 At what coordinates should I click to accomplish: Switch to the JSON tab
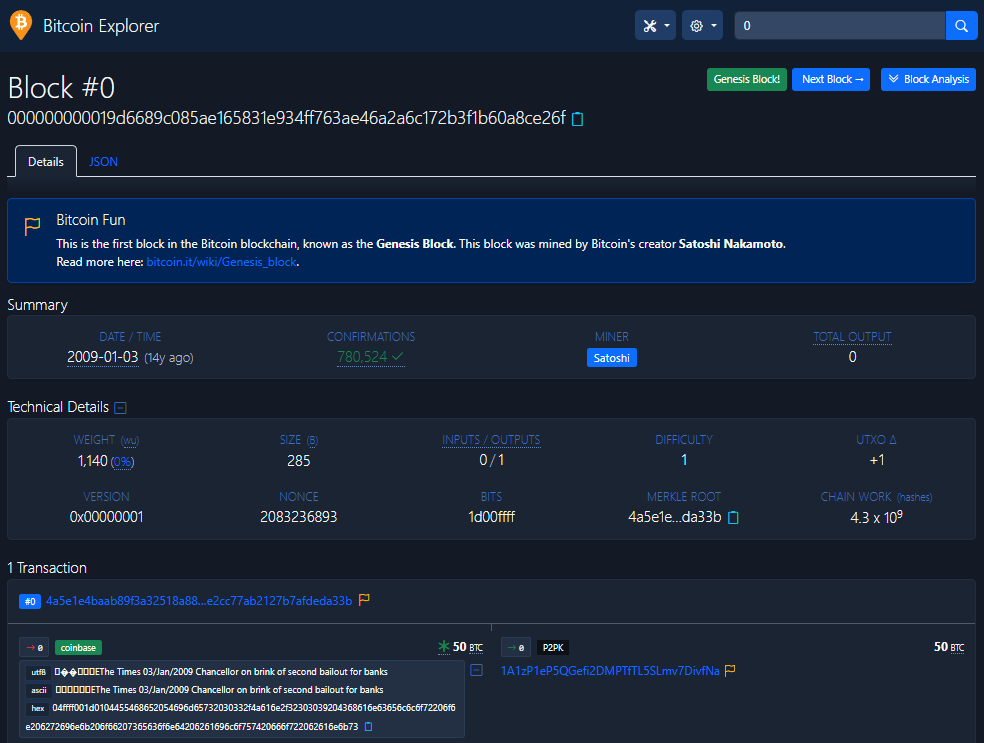click(x=103, y=161)
